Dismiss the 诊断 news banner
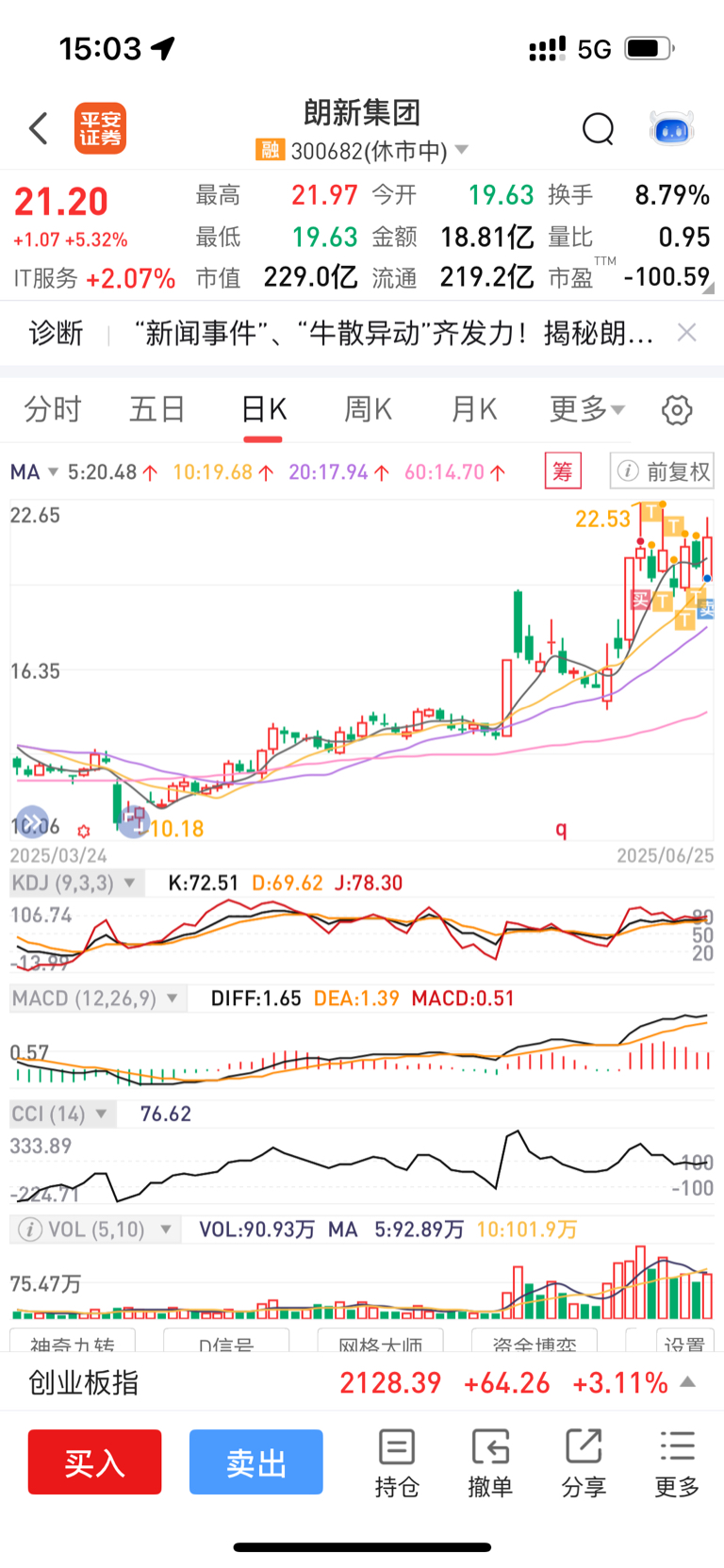The image size is (724, 1568). (687, 333)
